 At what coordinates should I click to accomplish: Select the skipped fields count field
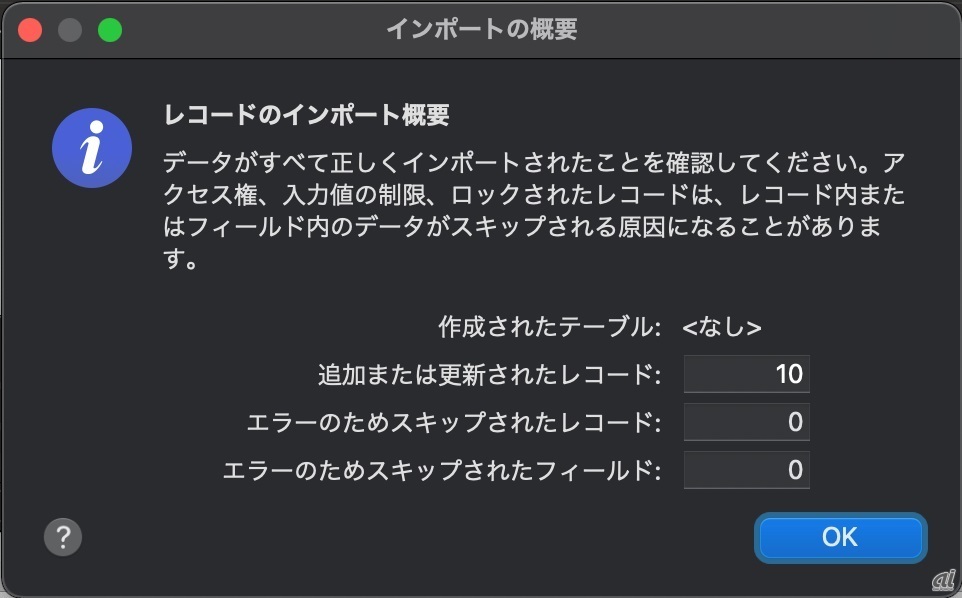(746, 470)
